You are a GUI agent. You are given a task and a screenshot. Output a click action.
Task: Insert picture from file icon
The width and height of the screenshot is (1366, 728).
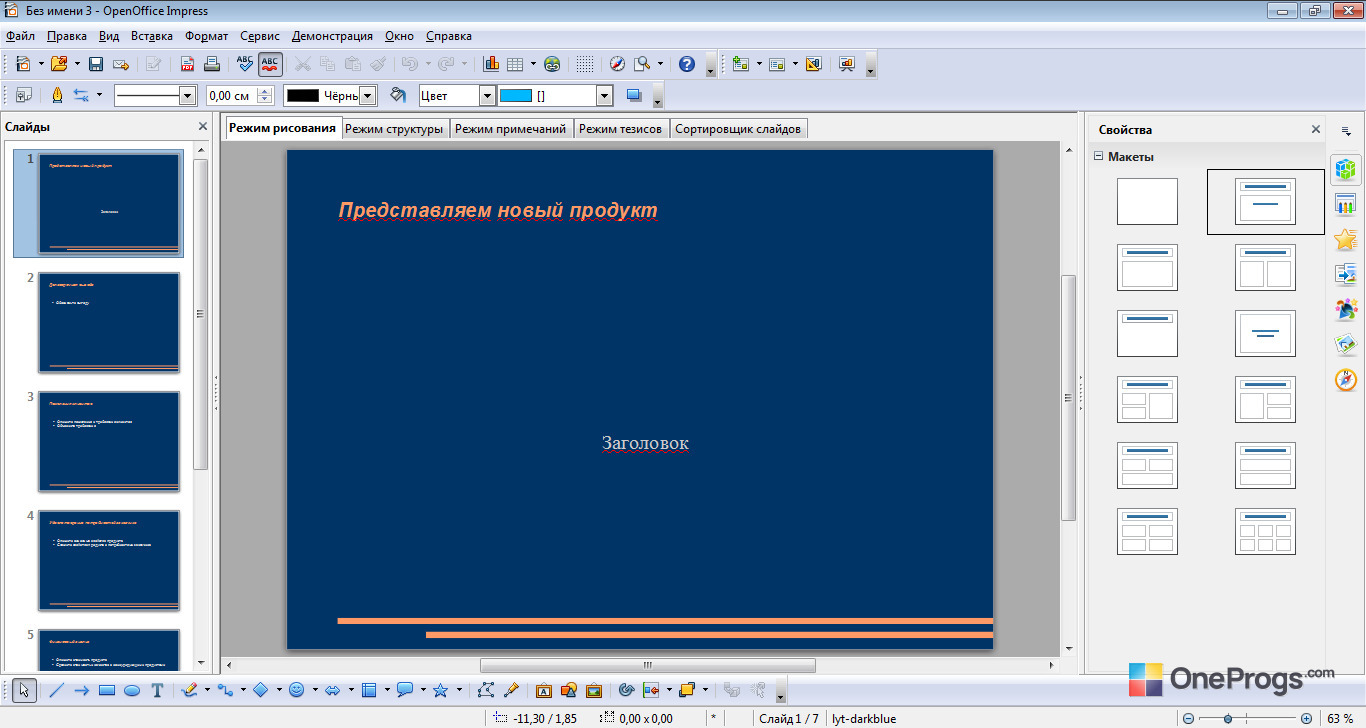[569, 690]
